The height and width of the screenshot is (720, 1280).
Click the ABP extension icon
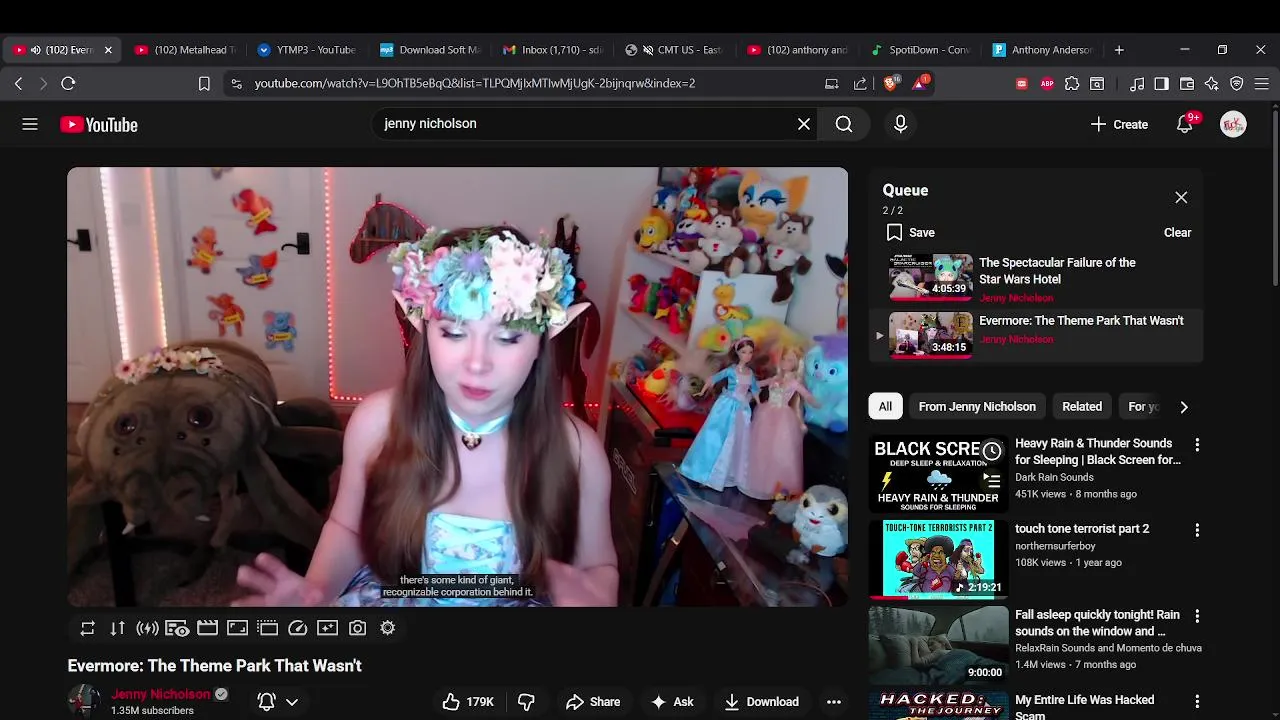1047,84
